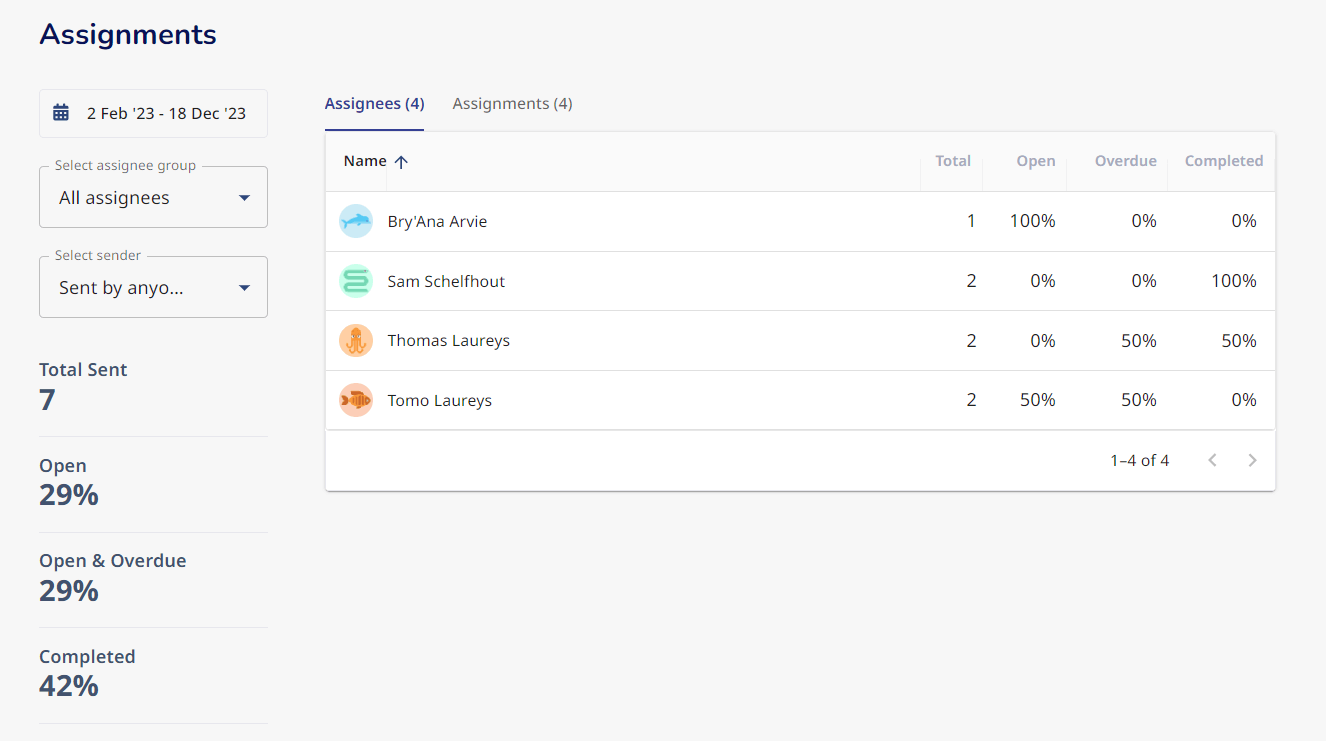Screen dimensions: 1326x741
Task: Click the previous page chevron in pagination
Action: (1212, 459)
